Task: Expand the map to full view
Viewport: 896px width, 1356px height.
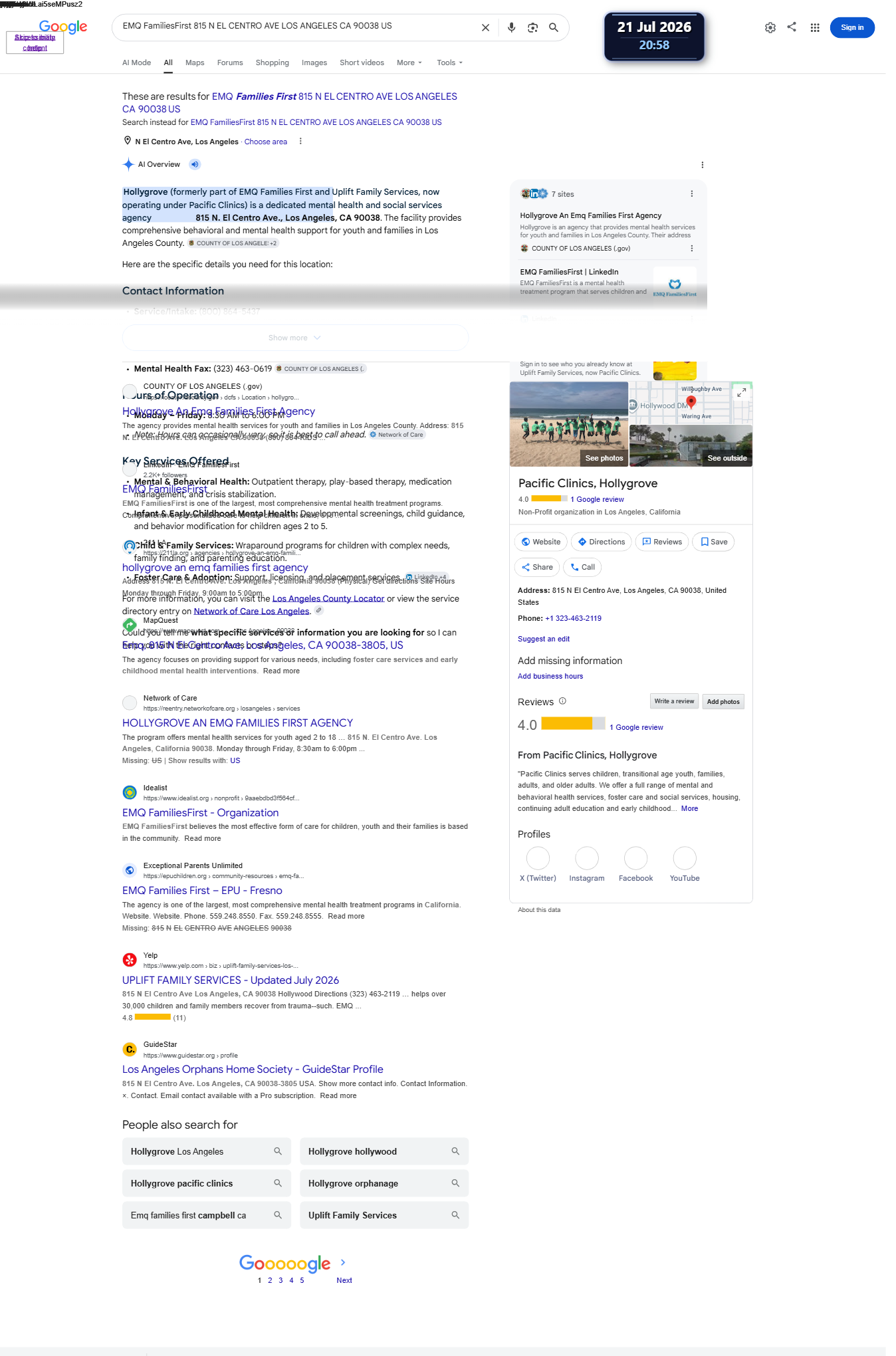Action: 741,392
